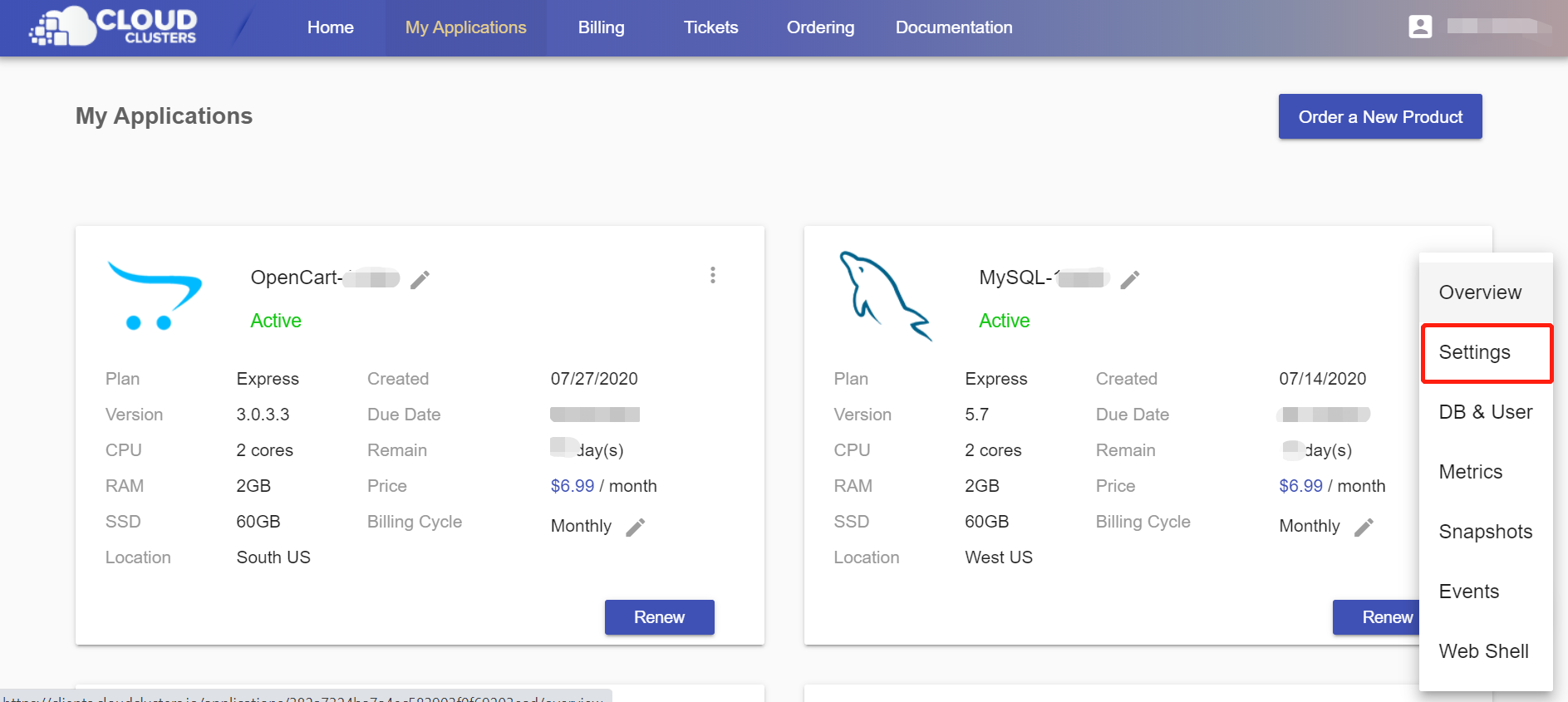1568x702 pixels.
Task: Click the South US location value
Action: tap(273, 557)
